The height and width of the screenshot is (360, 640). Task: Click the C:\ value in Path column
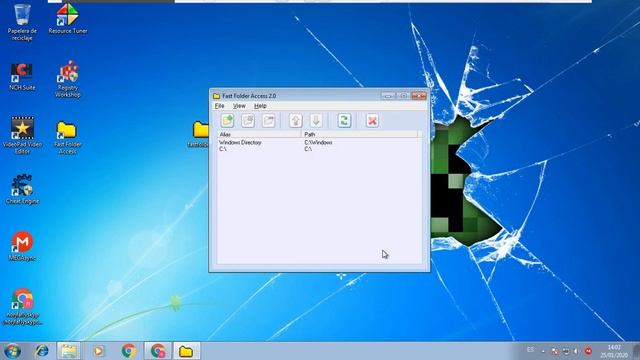[308, 149]
